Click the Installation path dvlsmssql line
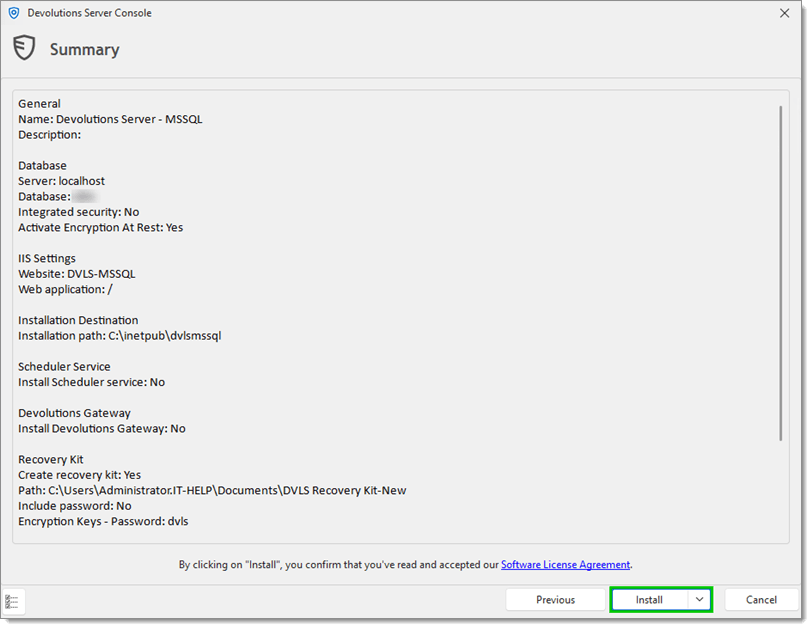Viewport: 812px width, 629px height. (119, 336)
